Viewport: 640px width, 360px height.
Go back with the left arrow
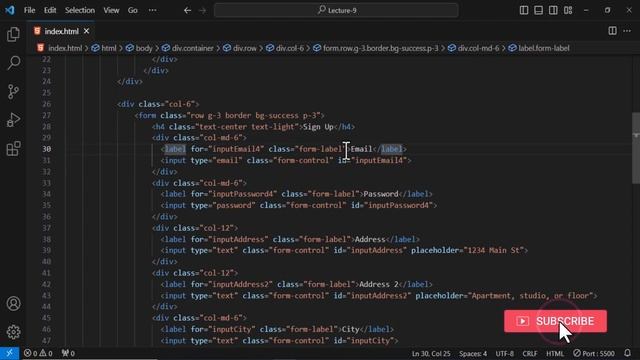click(x=187, y=10)
